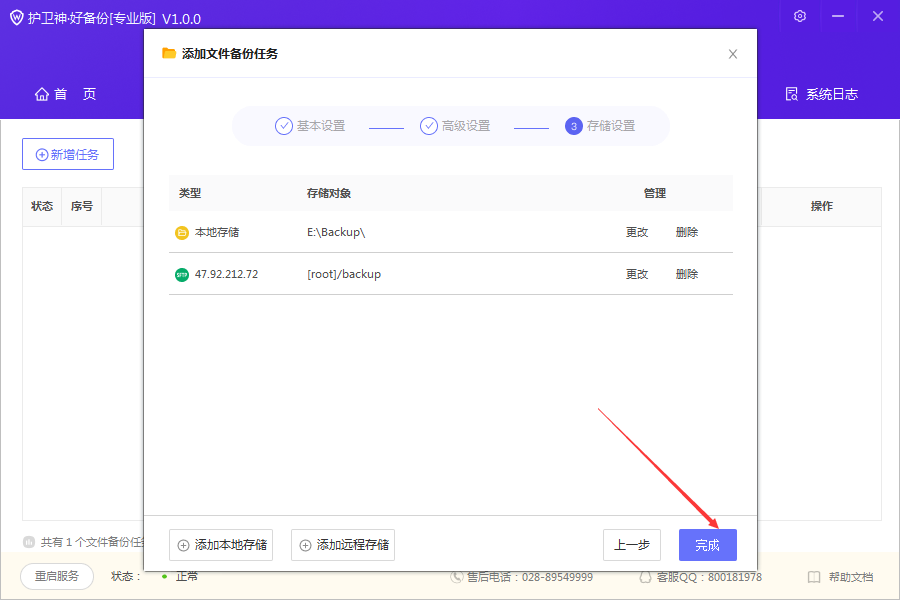Click the bar chart icon beside 共有 1 个文件备份任务
The width and height of the screenshot is (900, 600).
(x=29, y=542)
